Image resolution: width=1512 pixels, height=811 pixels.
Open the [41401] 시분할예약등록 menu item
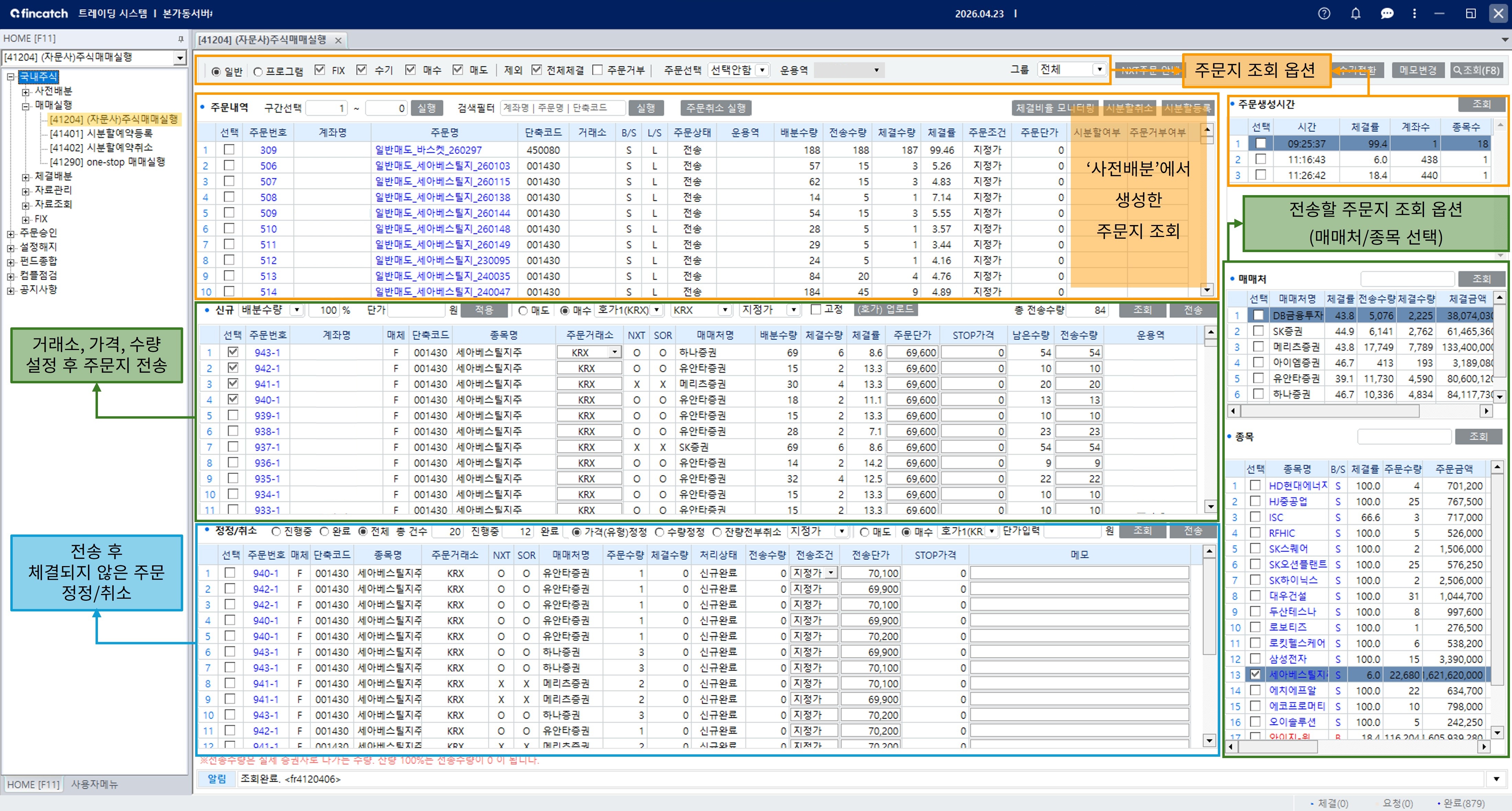101,133
